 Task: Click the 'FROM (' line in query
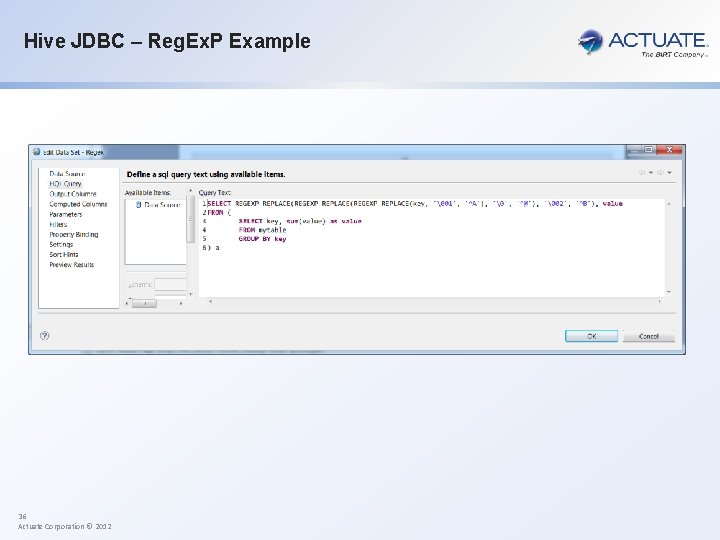(x=219, y=213)
